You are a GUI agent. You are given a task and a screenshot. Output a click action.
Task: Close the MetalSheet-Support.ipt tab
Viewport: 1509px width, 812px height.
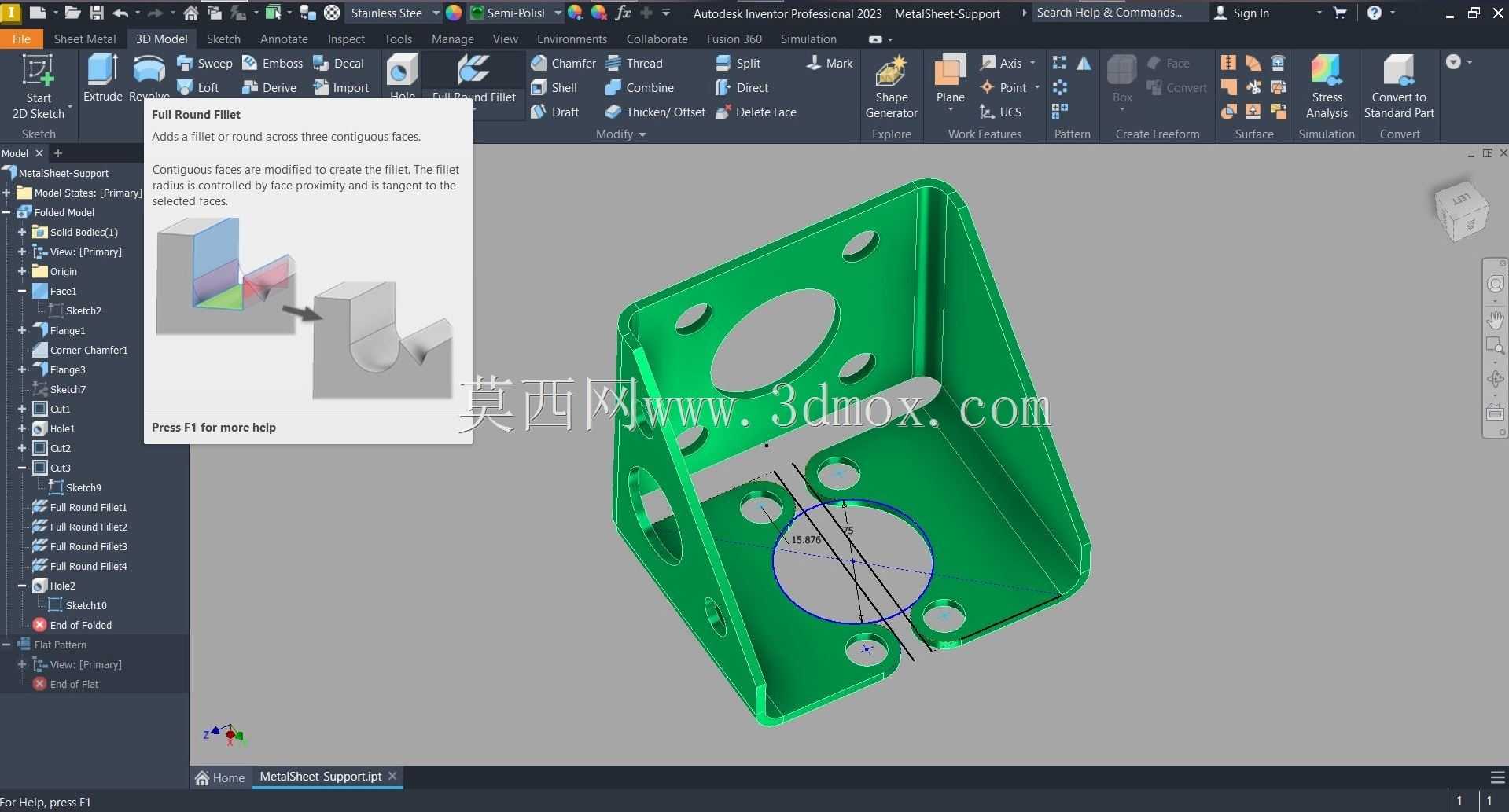(392, 776)
